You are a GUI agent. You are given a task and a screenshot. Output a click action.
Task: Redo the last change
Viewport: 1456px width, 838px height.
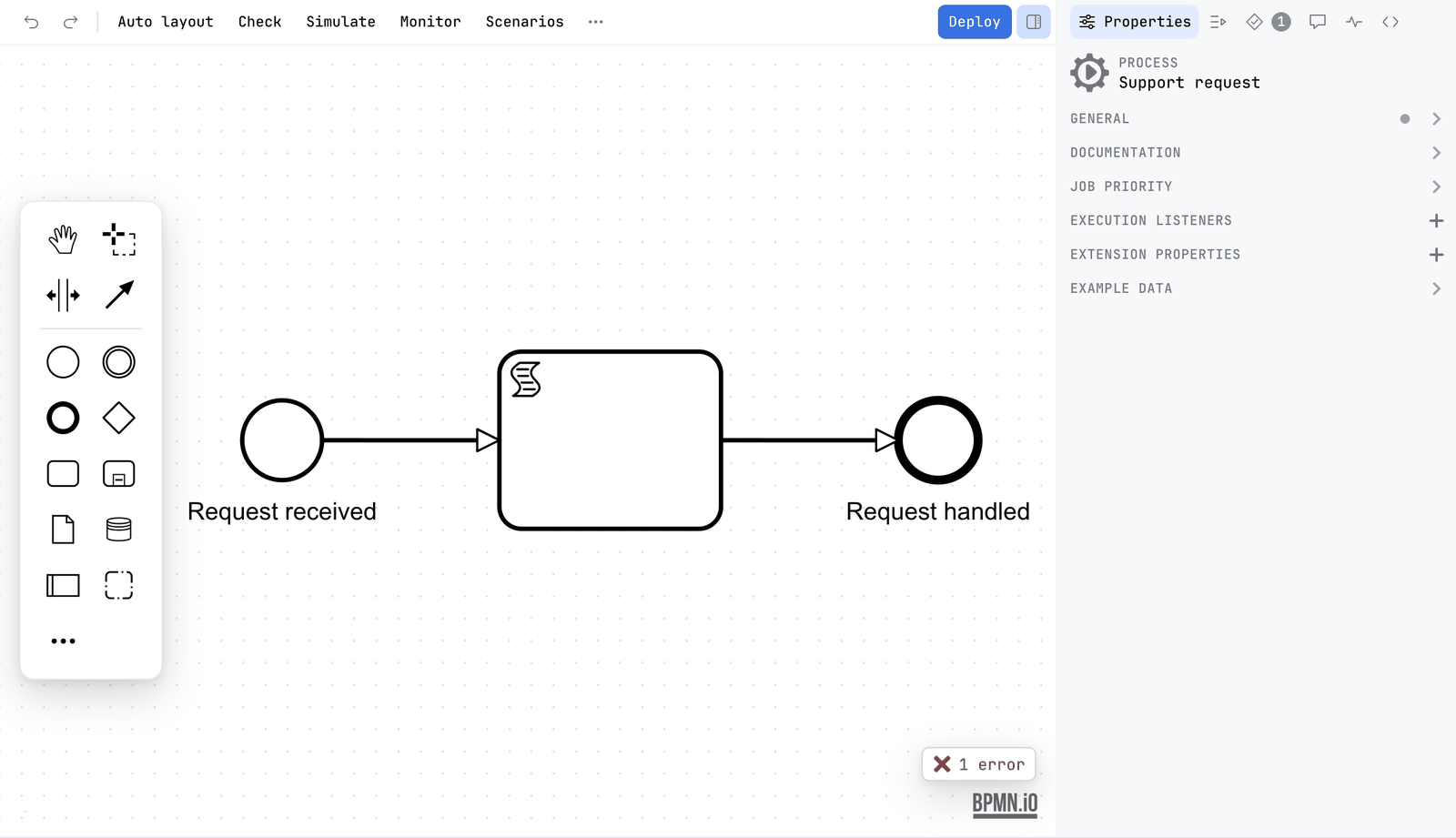(70, 22)
